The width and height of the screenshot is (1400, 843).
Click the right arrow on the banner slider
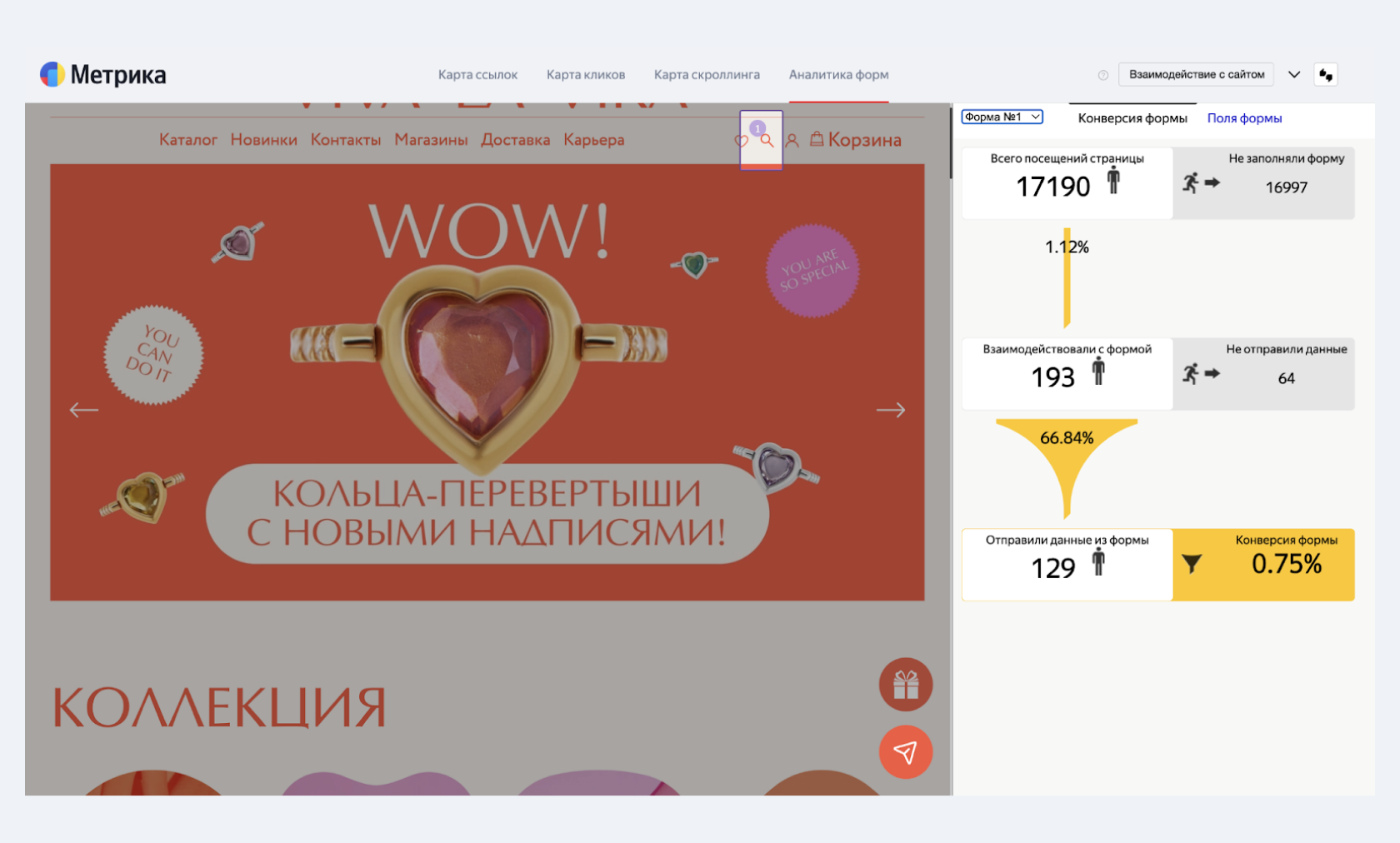pos(890,410)
